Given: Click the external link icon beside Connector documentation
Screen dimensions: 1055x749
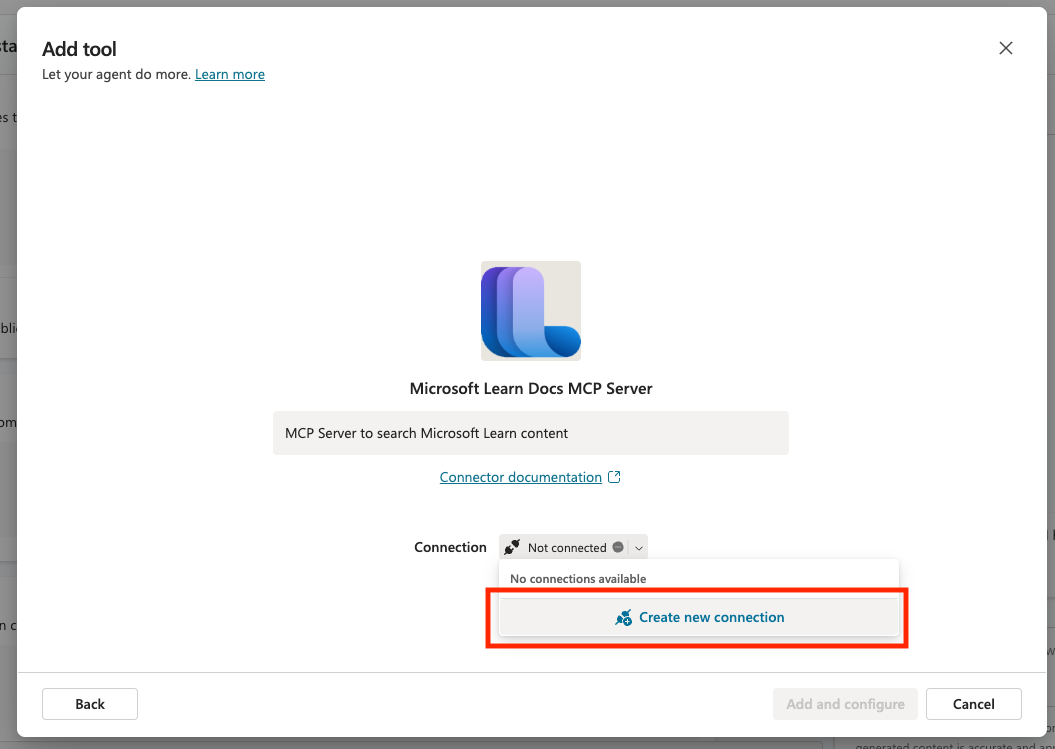Looking at the screenshot, I should [x=614, y=477].
